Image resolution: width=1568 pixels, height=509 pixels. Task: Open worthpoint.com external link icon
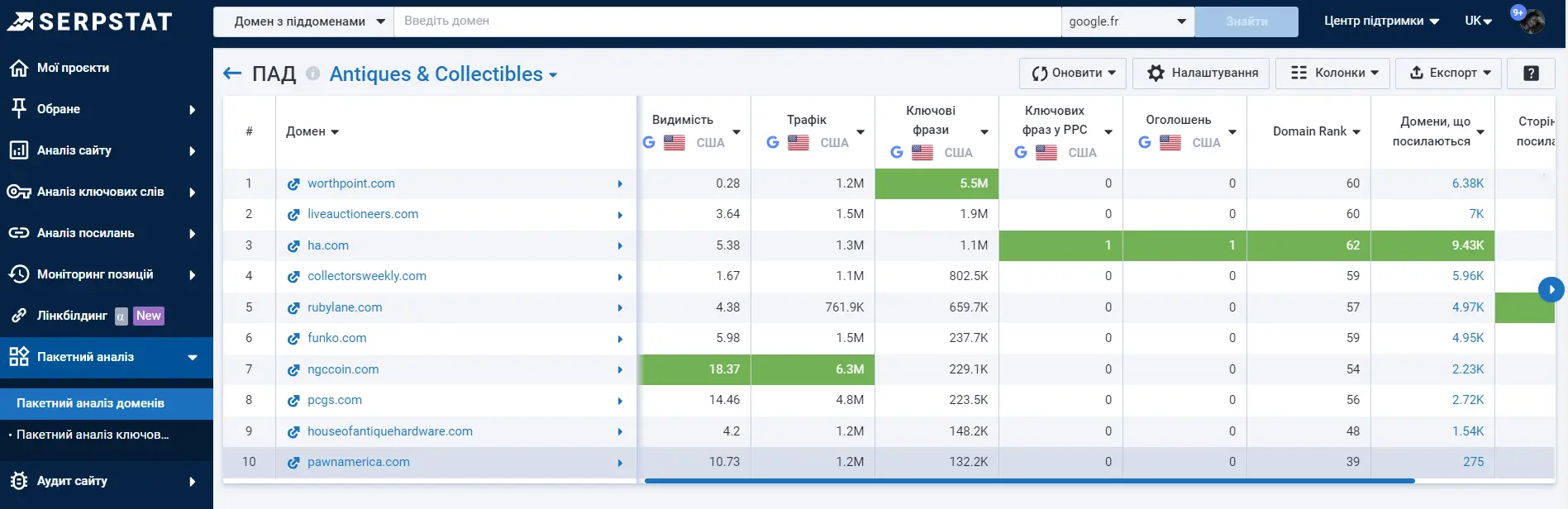tap(293, 184)
